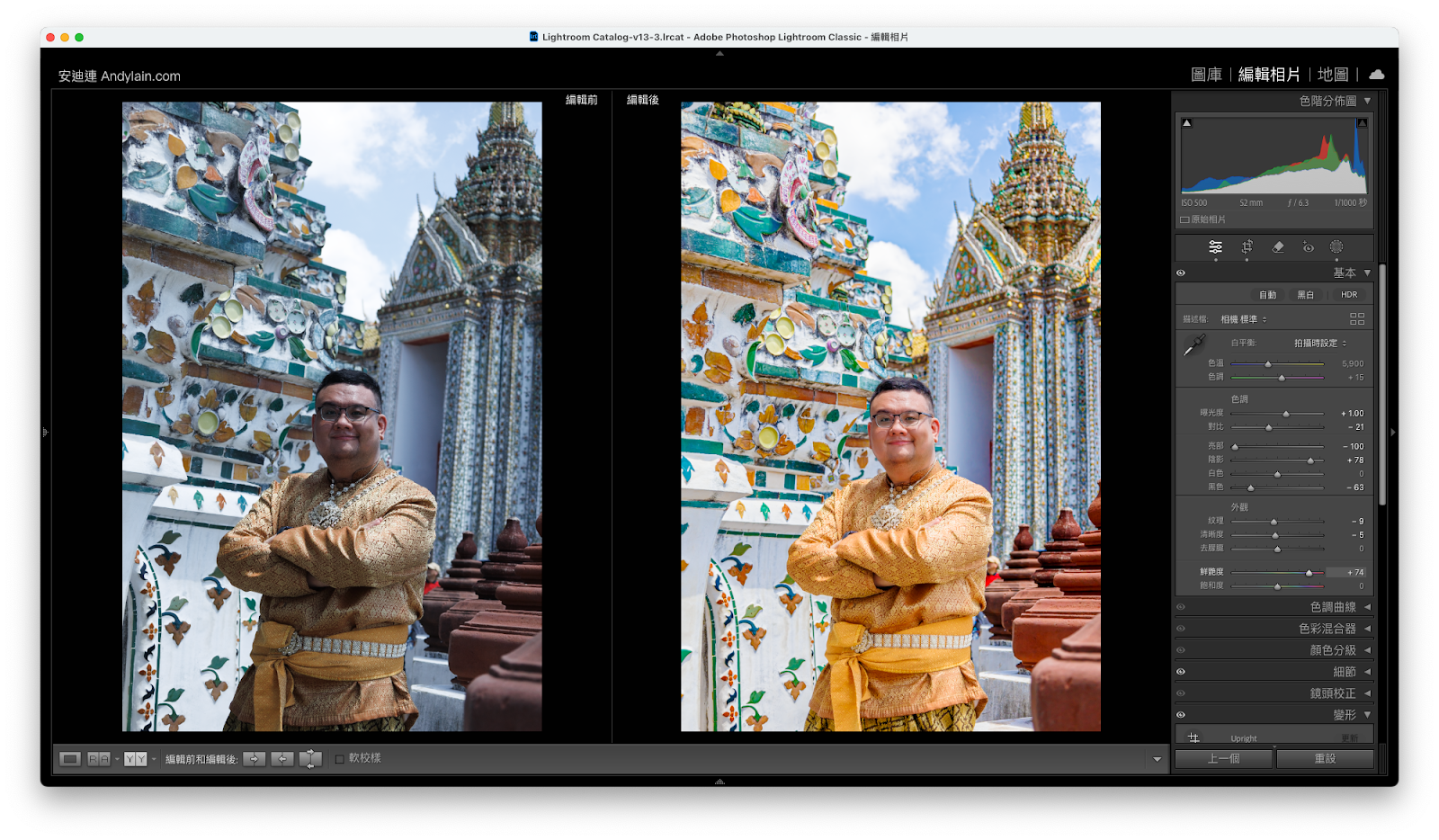1439x840 pixels.
Task: Toggle visibility of 顏色分級 panel edits
Action: [x=1181, y=650]
